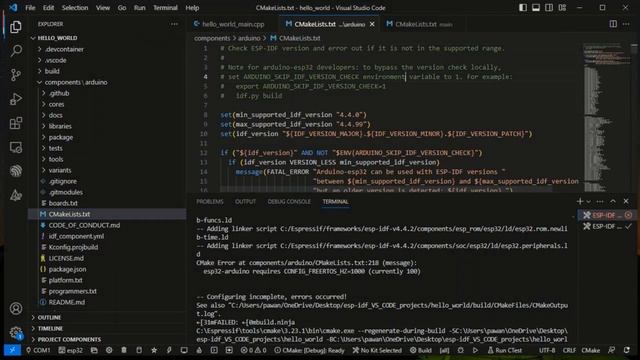Open the Explorer view in activity bar
Image resolution: width=640 pixels, height=360 pixels.
16,27
